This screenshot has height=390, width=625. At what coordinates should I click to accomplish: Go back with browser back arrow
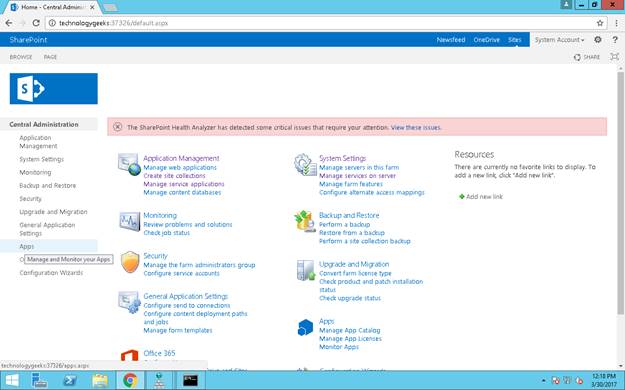click(x=9, y=23)
